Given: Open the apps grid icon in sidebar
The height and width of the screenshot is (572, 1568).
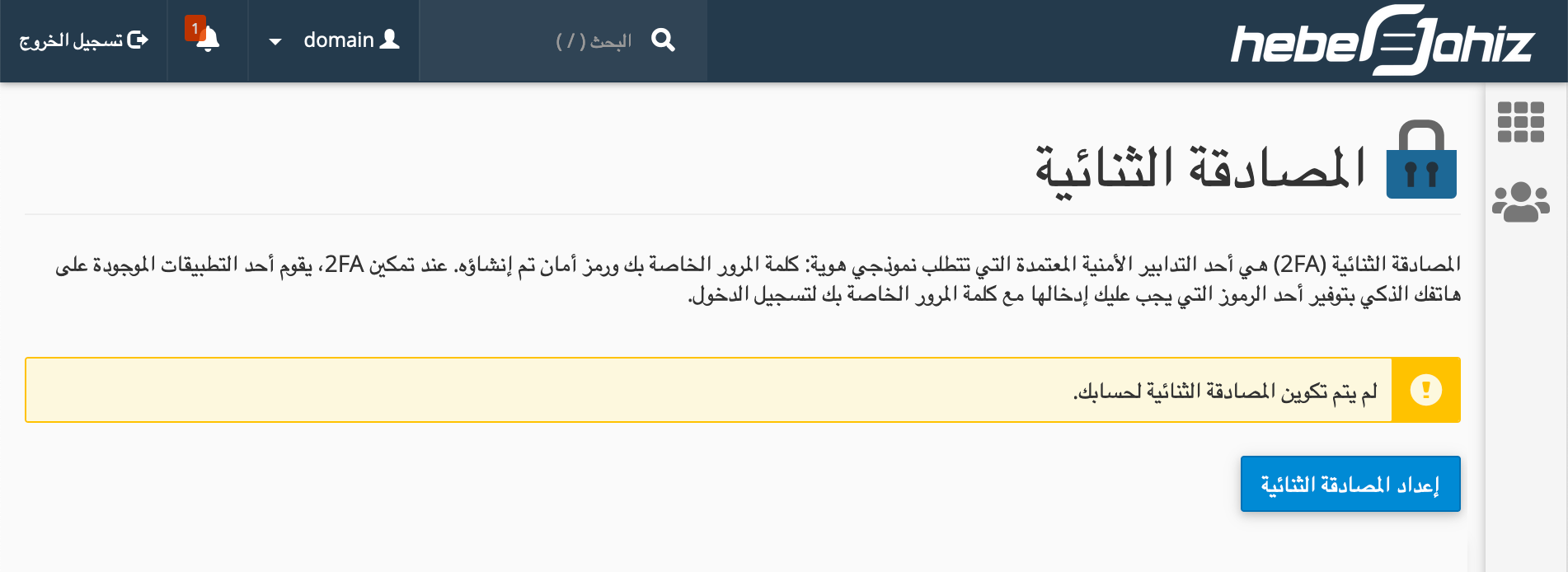Looking at the screenshot, I should tap(1520, 122).
